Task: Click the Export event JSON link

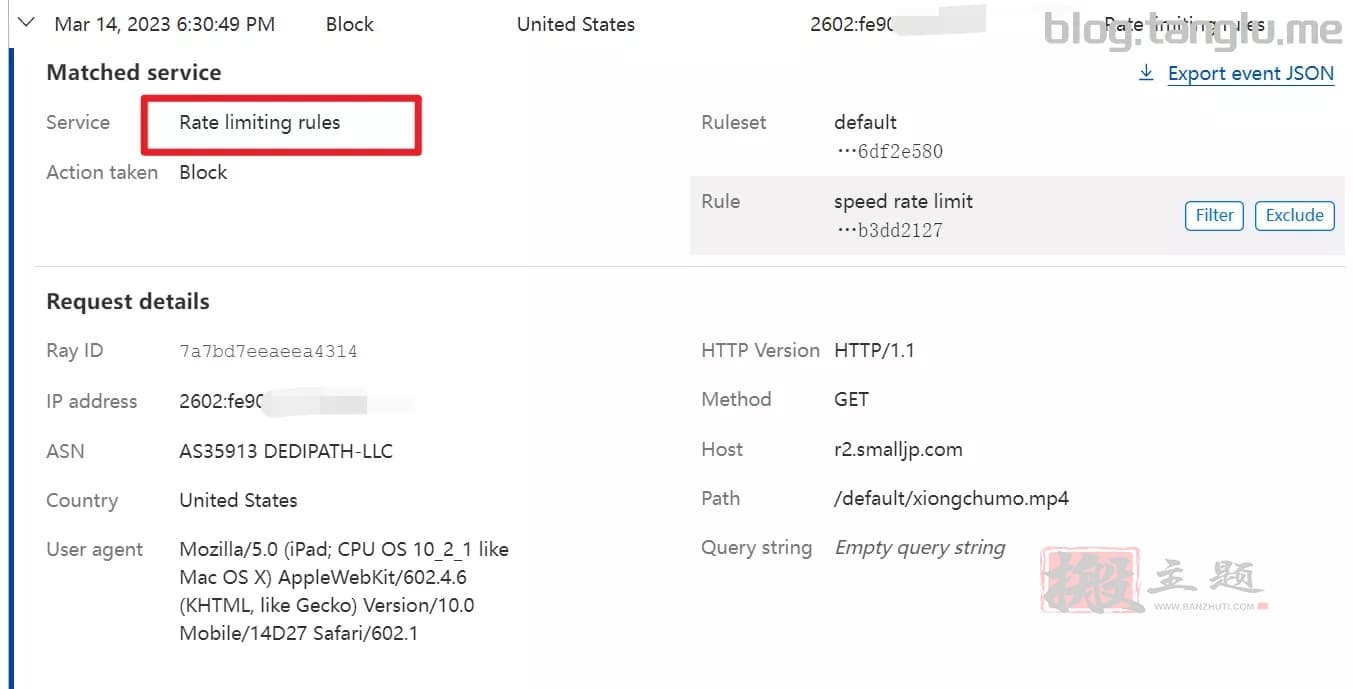Action: 1251,73
